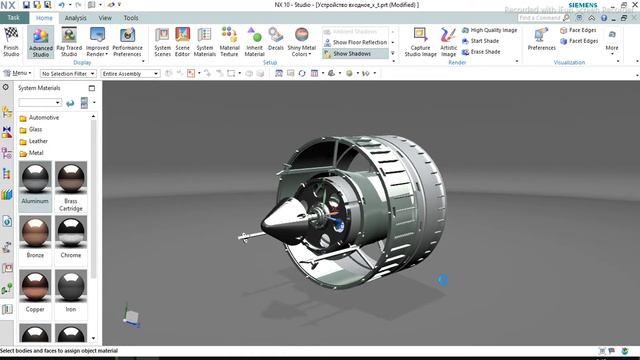Click Start Shade

pyautogui.click(x=480, y=41)
